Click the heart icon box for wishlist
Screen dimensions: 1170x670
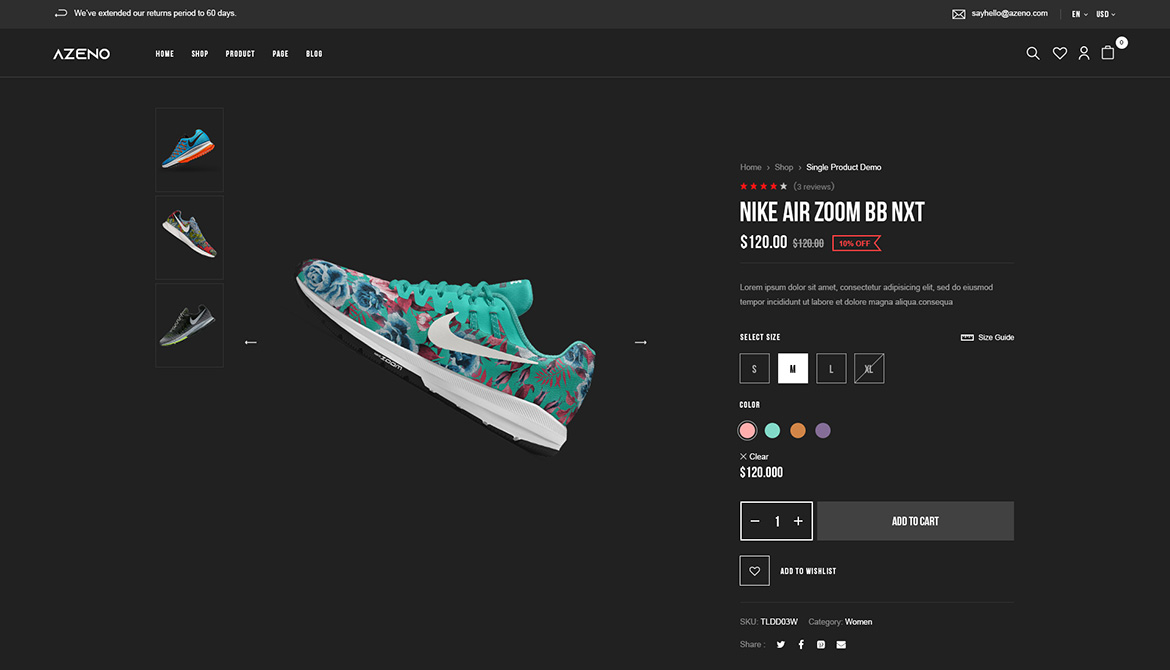point(754,571)
